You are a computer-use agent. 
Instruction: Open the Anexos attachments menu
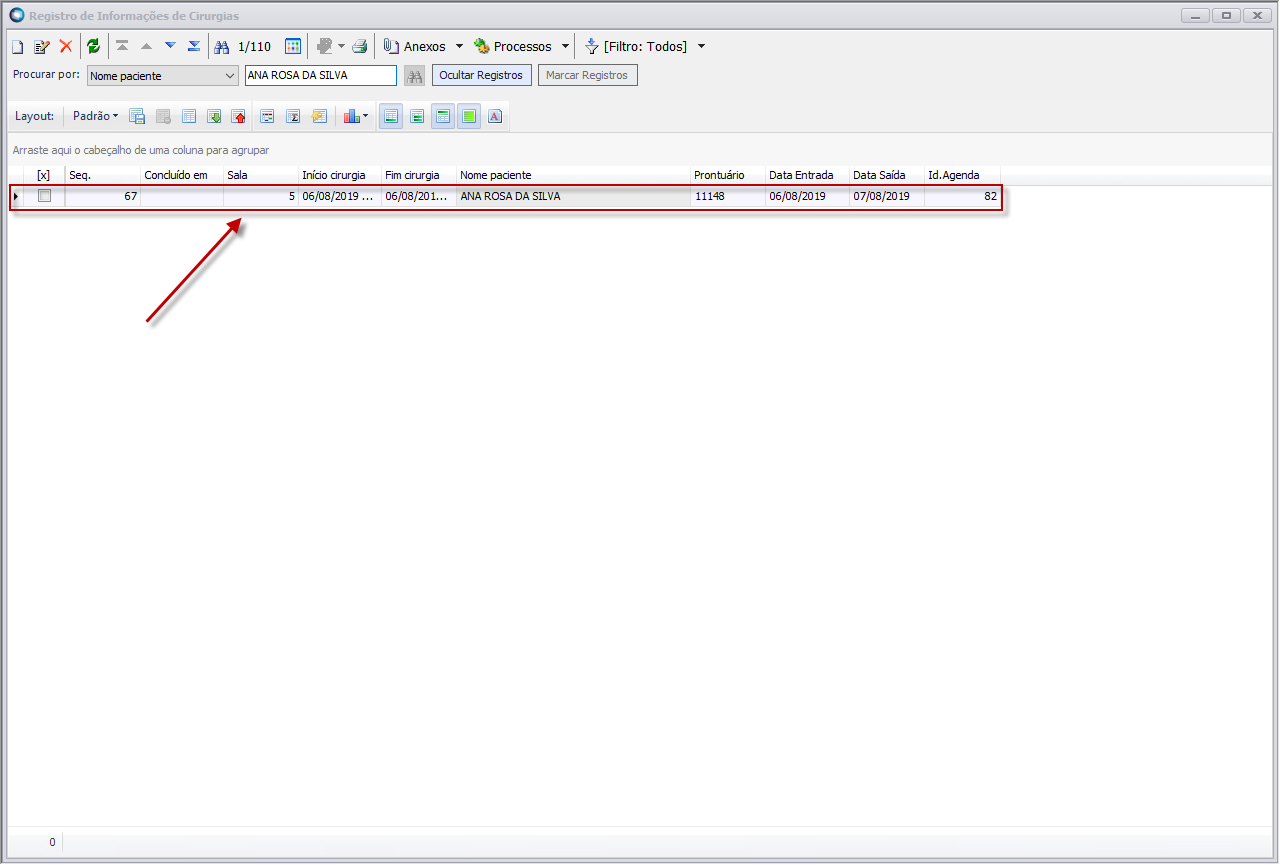pos(415,46)
